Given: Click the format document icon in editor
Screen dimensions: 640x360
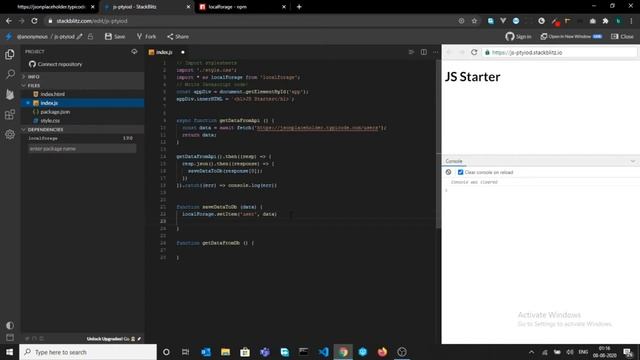Looking at the screenshot, I should (411, 52).
